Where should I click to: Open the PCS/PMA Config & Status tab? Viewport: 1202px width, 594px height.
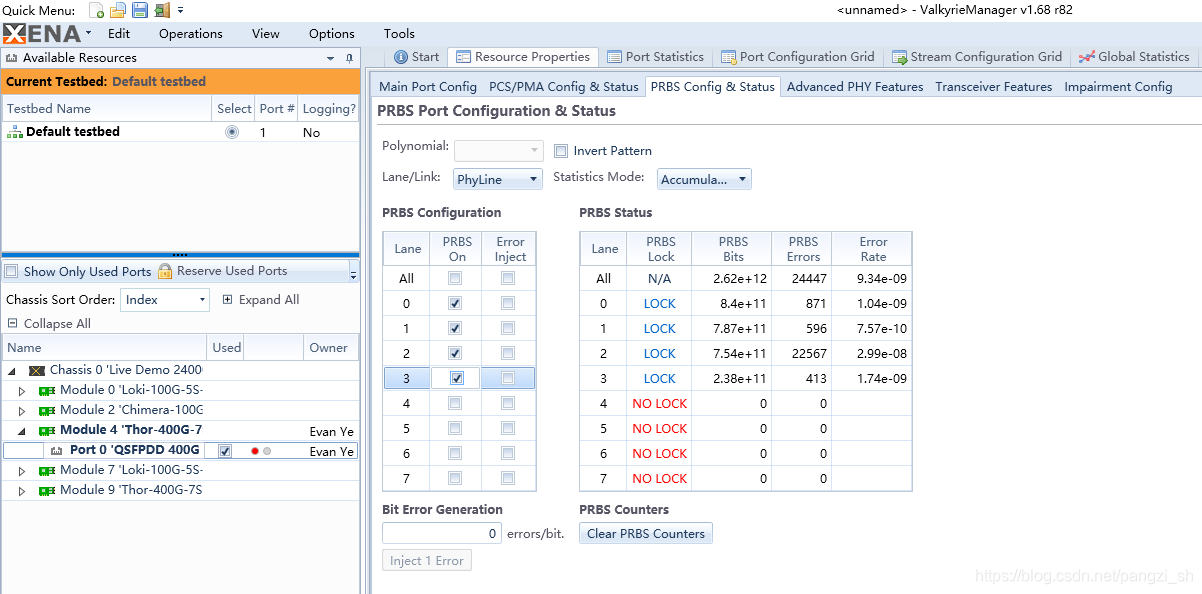pos(564,87)
